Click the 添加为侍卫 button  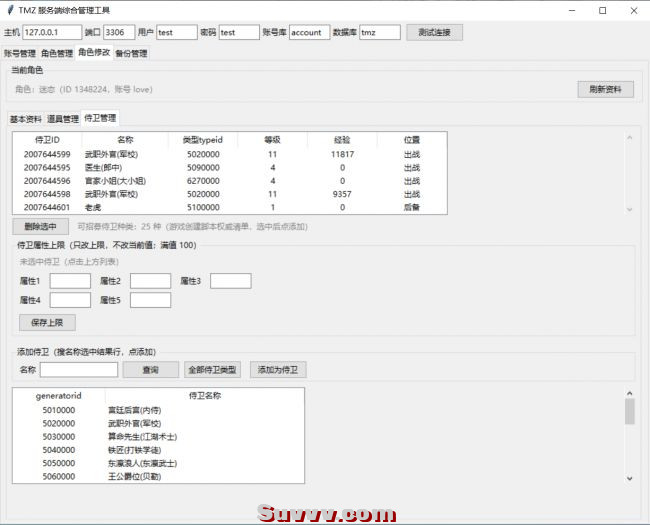tap(278, 369)
